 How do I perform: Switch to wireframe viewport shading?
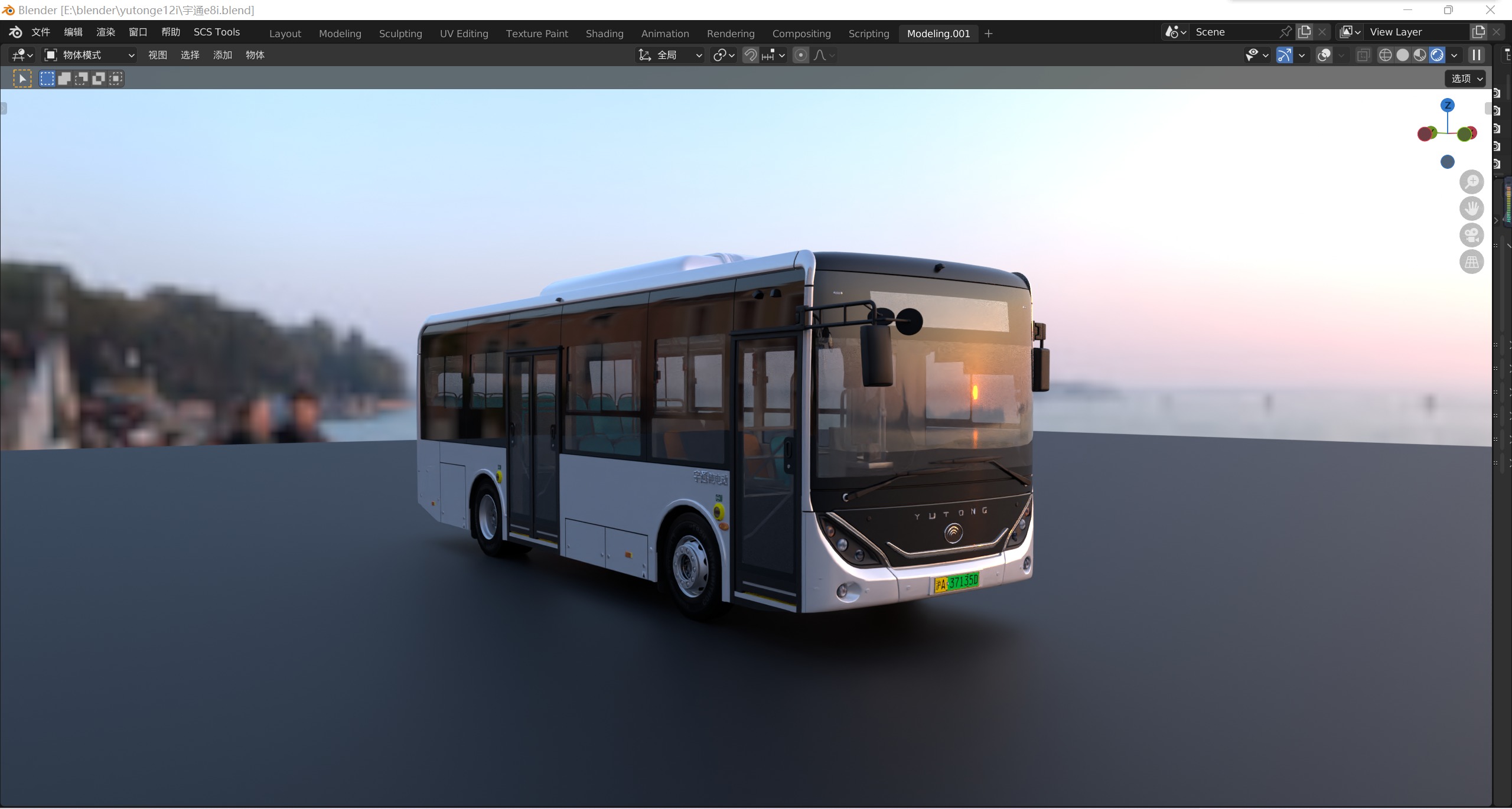click(1385, 55)
